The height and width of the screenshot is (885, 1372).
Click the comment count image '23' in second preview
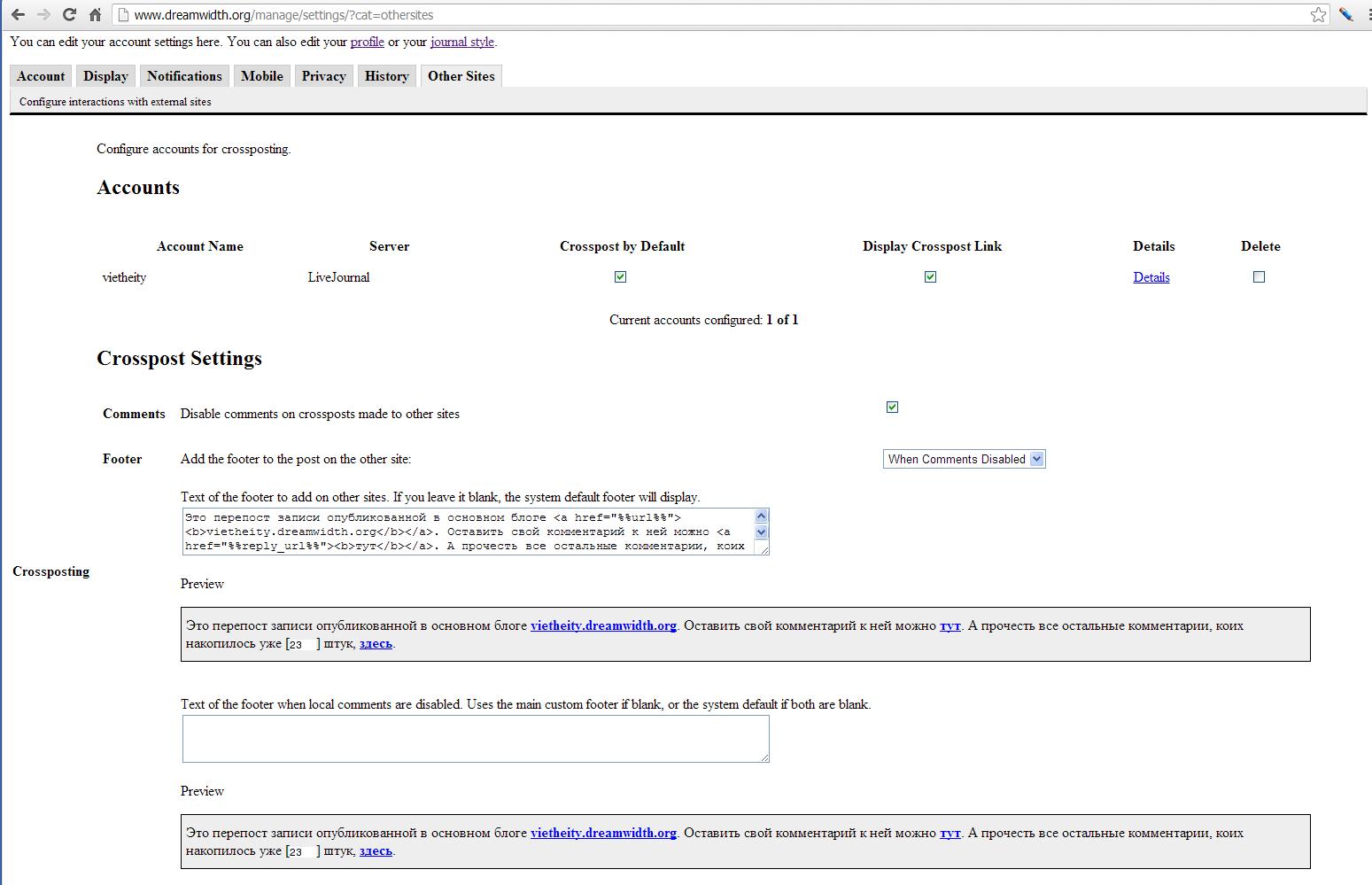300,852
